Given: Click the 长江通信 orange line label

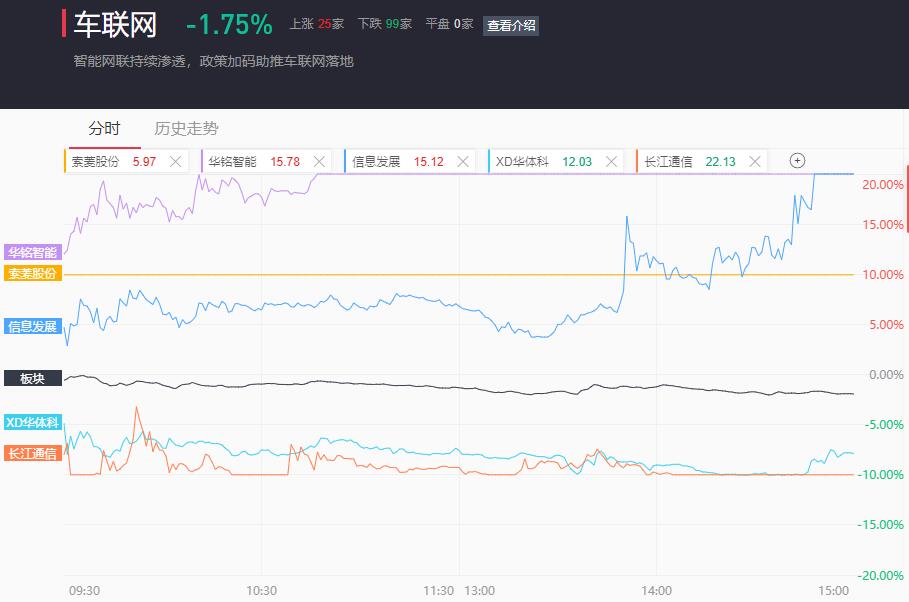Looking at the screenshot, I should 33,453.
